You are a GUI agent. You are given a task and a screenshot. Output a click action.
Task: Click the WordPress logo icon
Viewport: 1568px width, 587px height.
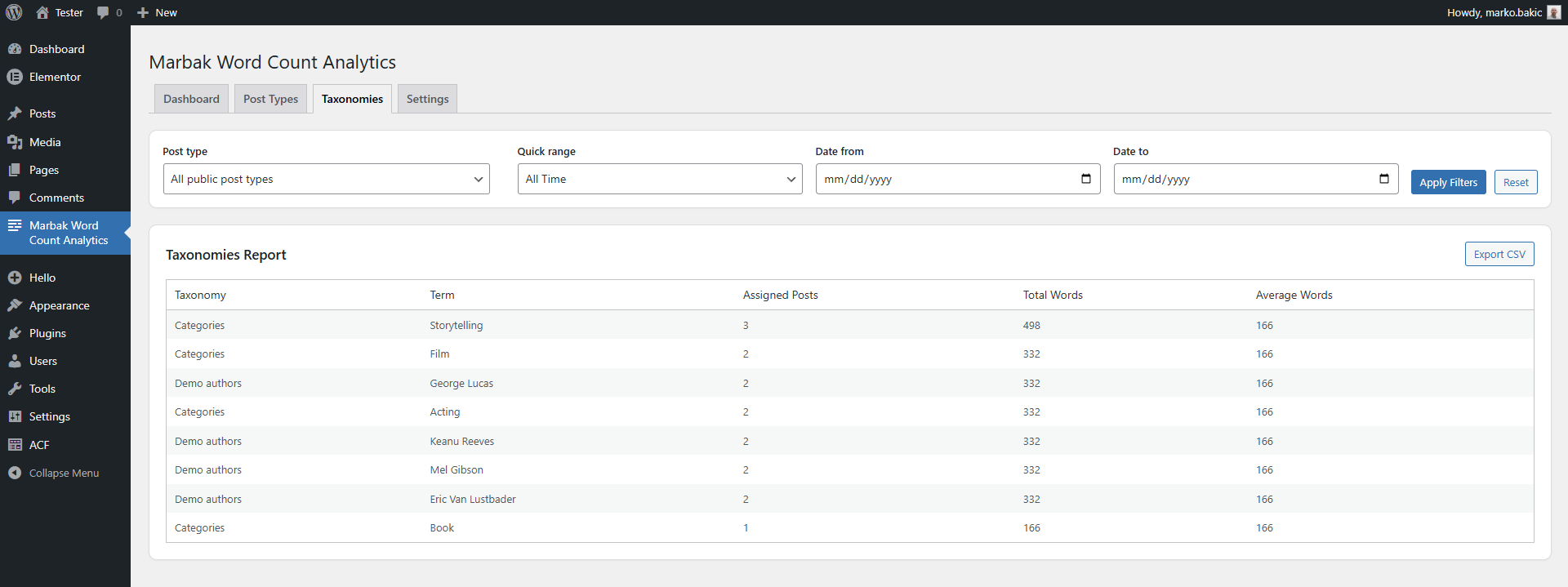pyautogui.click(x=14, y=12)
